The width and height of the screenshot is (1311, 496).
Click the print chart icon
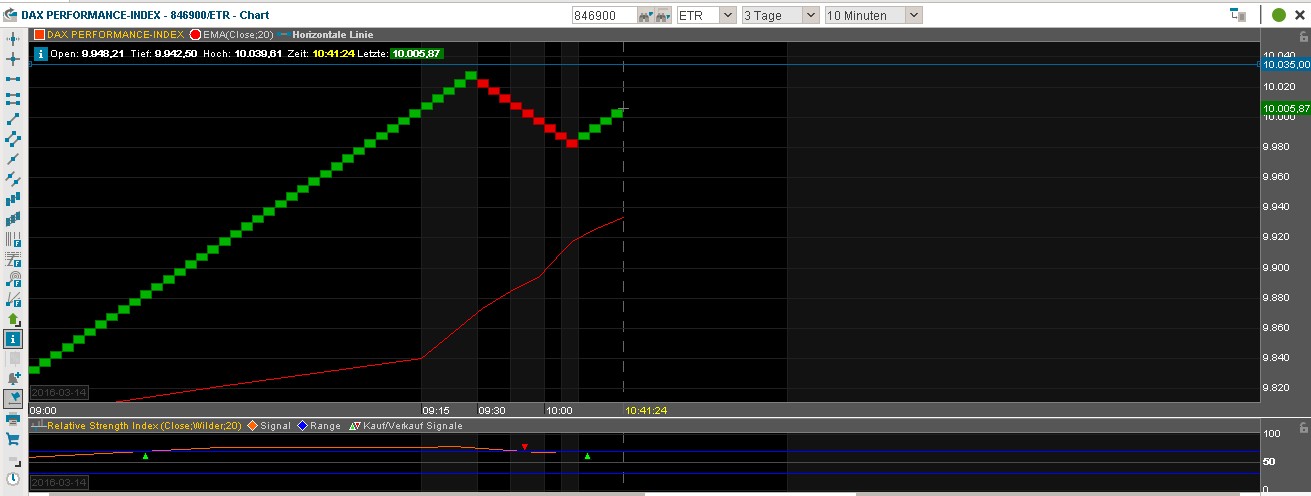point(13,418)
